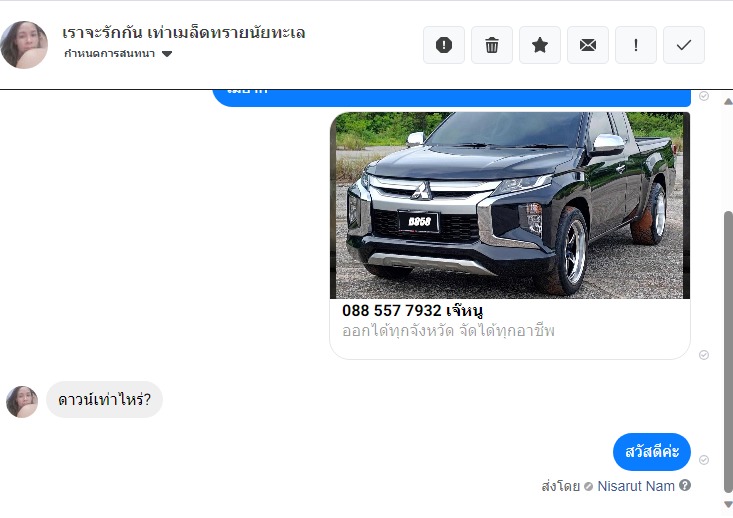The height and width of the screenshot is (518, 733).
Task: Mark conversation done with checkmark button
Action: click(684, 45)
